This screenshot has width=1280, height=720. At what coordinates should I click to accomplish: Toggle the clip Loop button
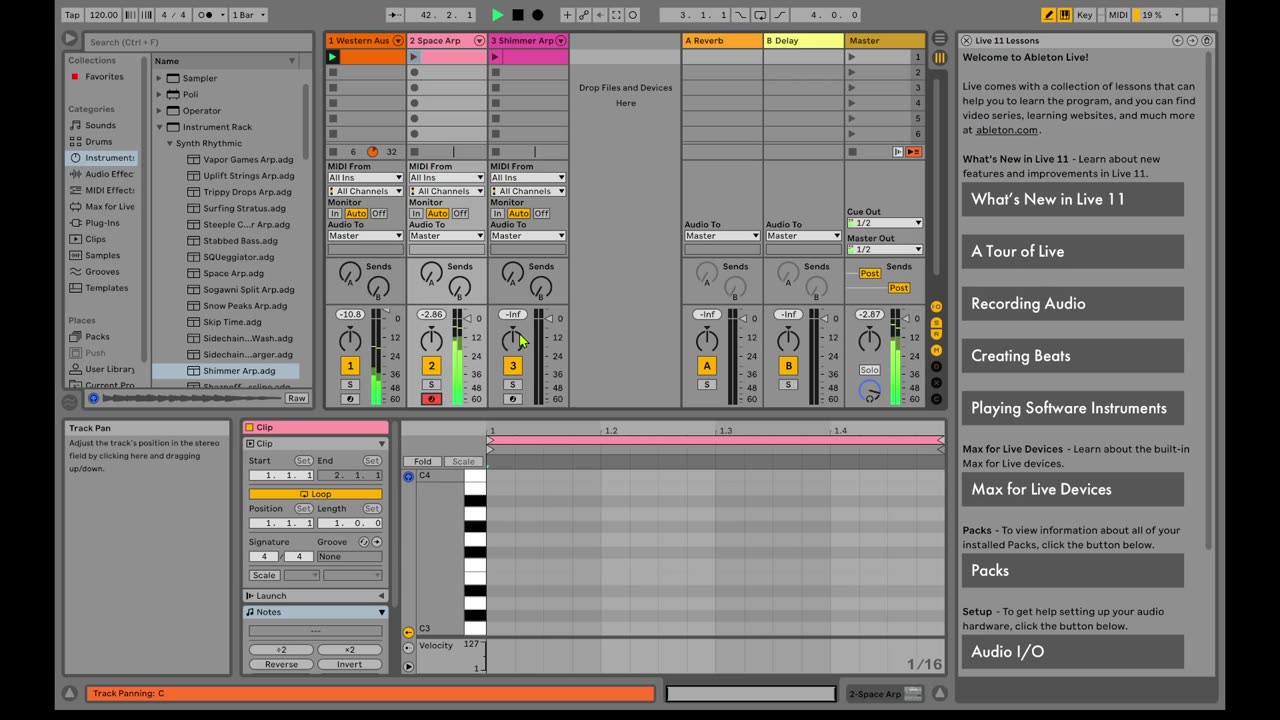(x=315, y=494)
